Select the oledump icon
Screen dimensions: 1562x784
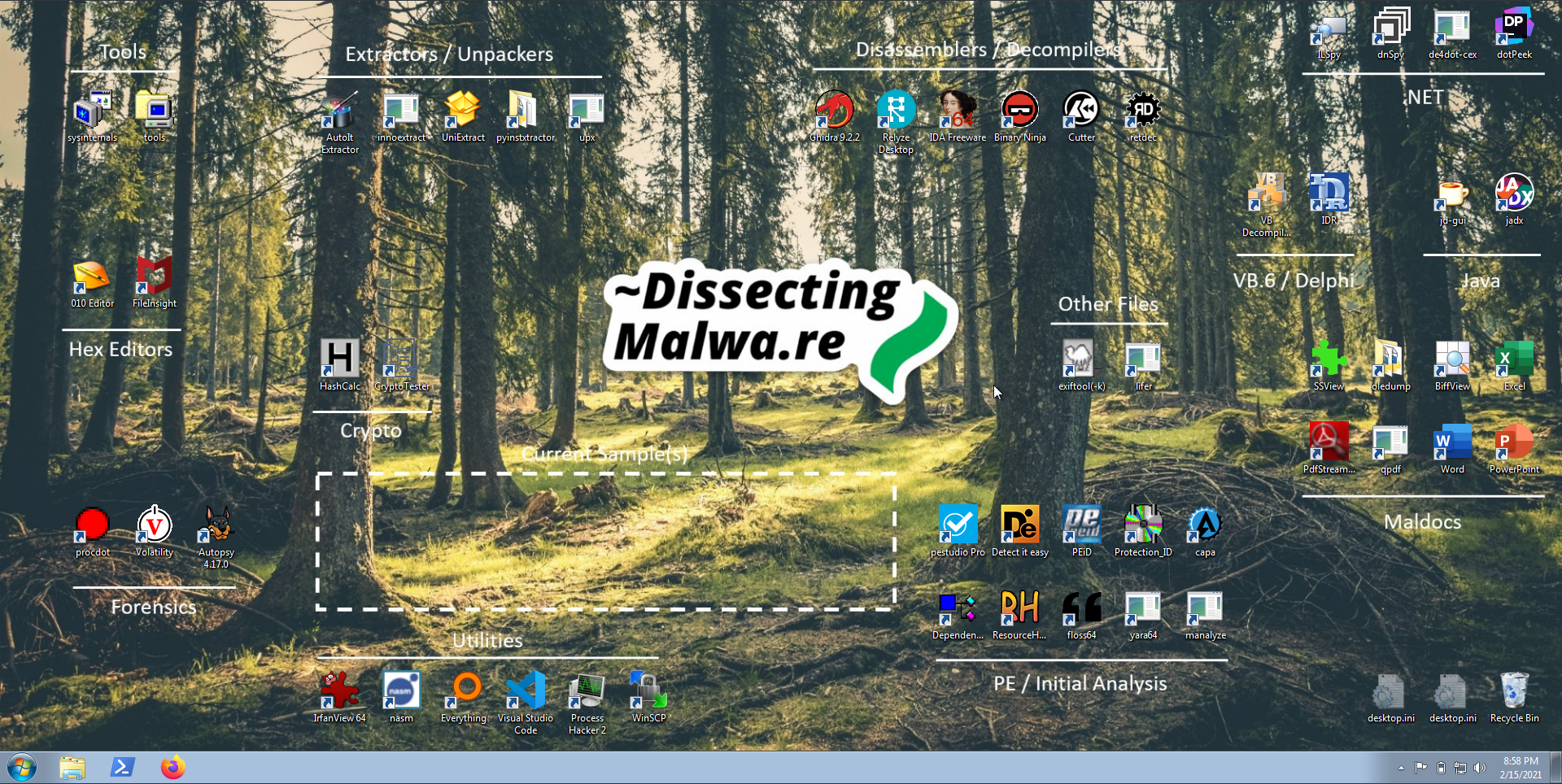pos(1390,365)
